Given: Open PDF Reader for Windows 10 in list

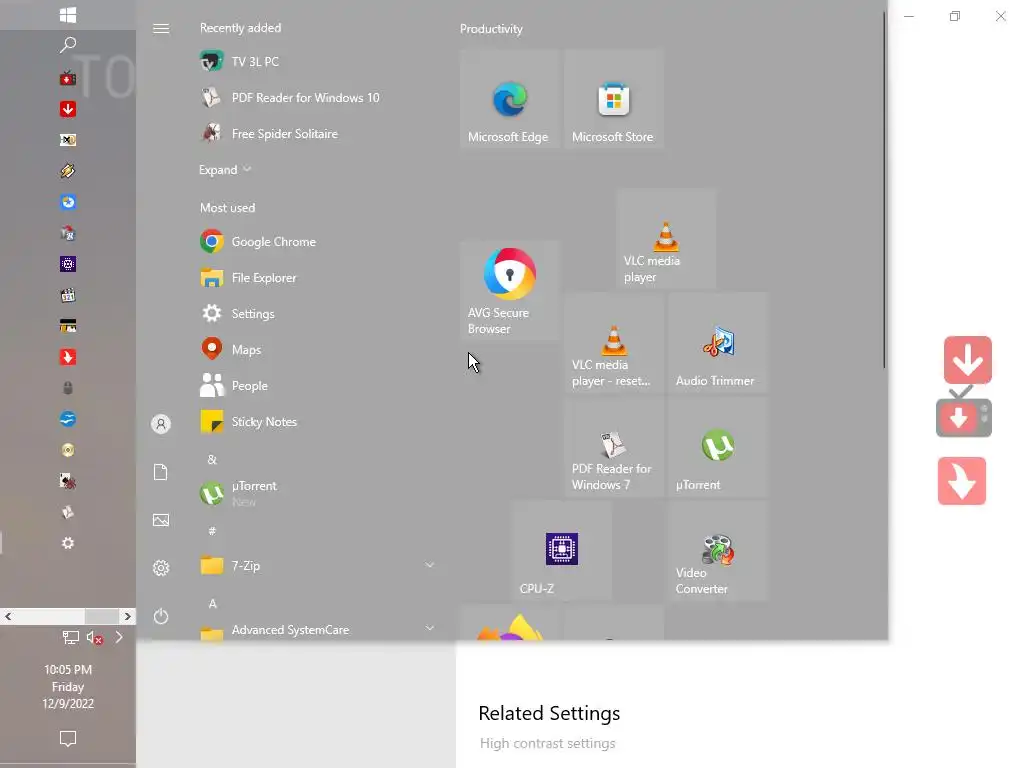Looking at the screenshot, I should point(317,97).
